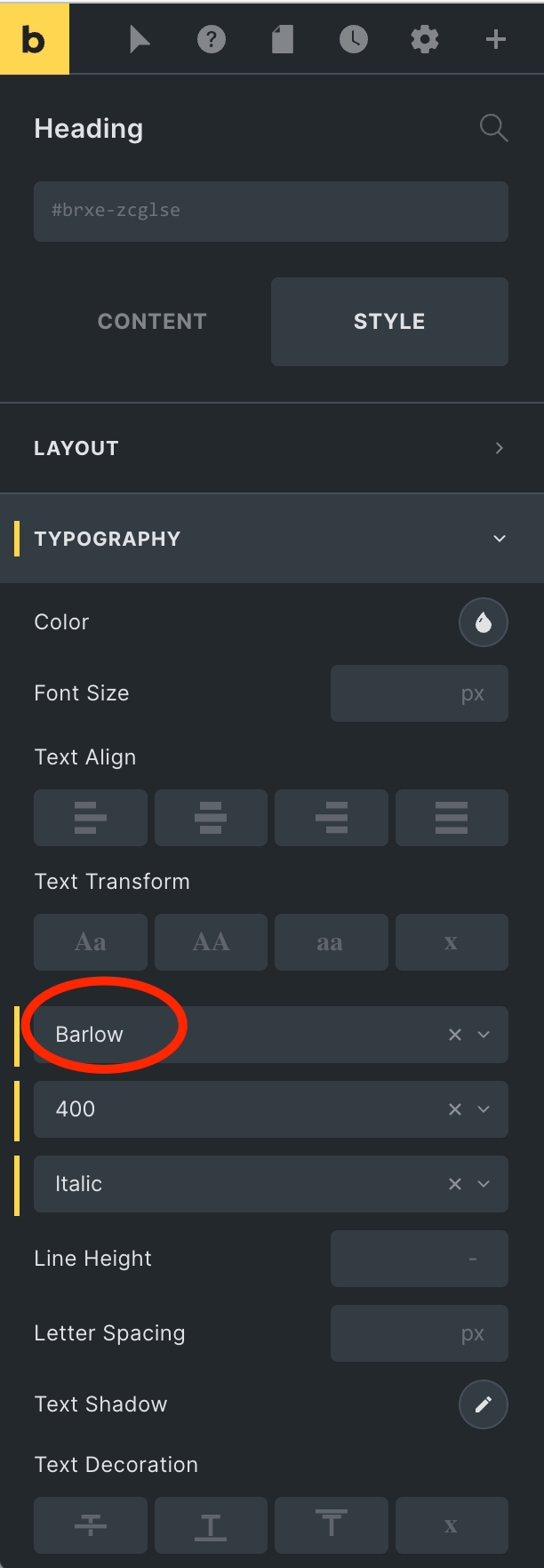Open revision history clock icon

354,39
